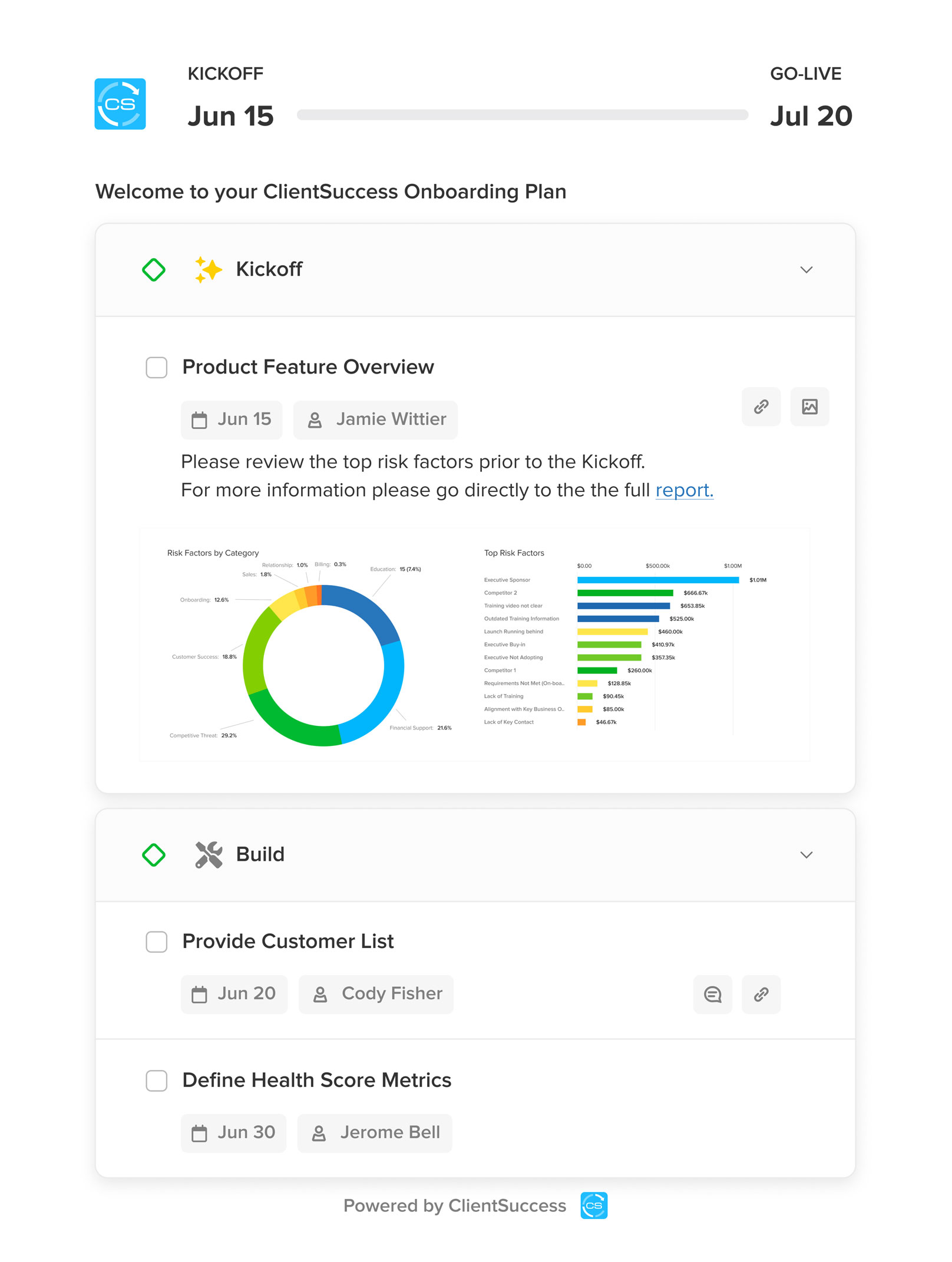Check the Define Health Score Metrics checkbox
This screenshot has width=952, height=1262.
157,1081
